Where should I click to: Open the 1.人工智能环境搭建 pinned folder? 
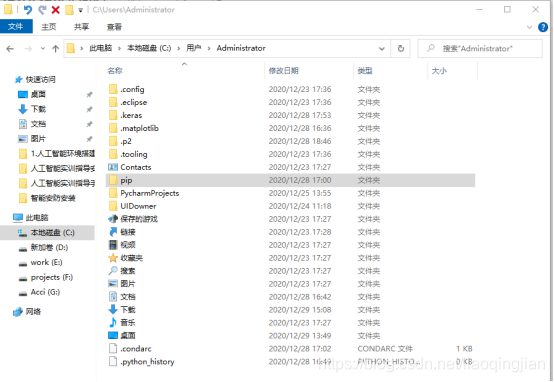pos(57,153)
